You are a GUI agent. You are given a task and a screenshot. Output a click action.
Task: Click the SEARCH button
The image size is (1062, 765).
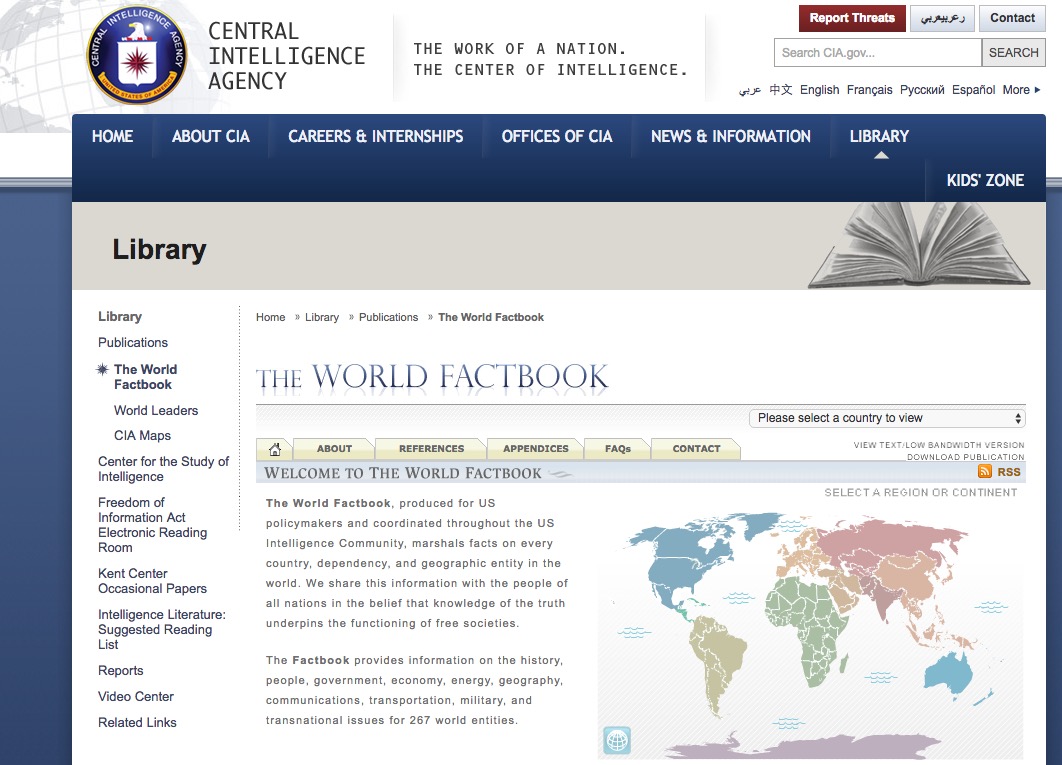coord(1013,52)
